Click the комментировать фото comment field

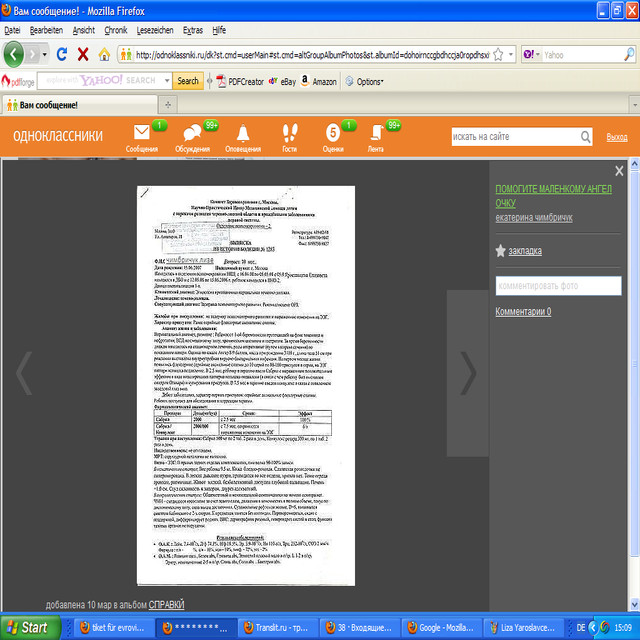coord(565,286)
